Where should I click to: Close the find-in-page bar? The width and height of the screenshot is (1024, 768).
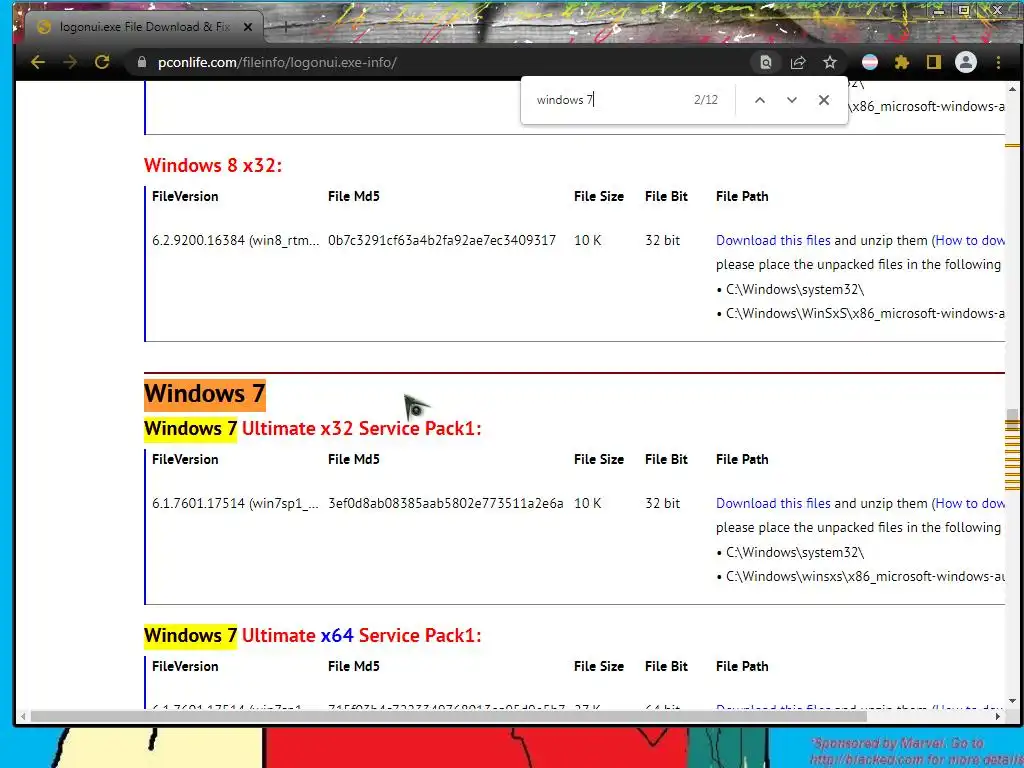pyautogui.click(x=824, y=100)
